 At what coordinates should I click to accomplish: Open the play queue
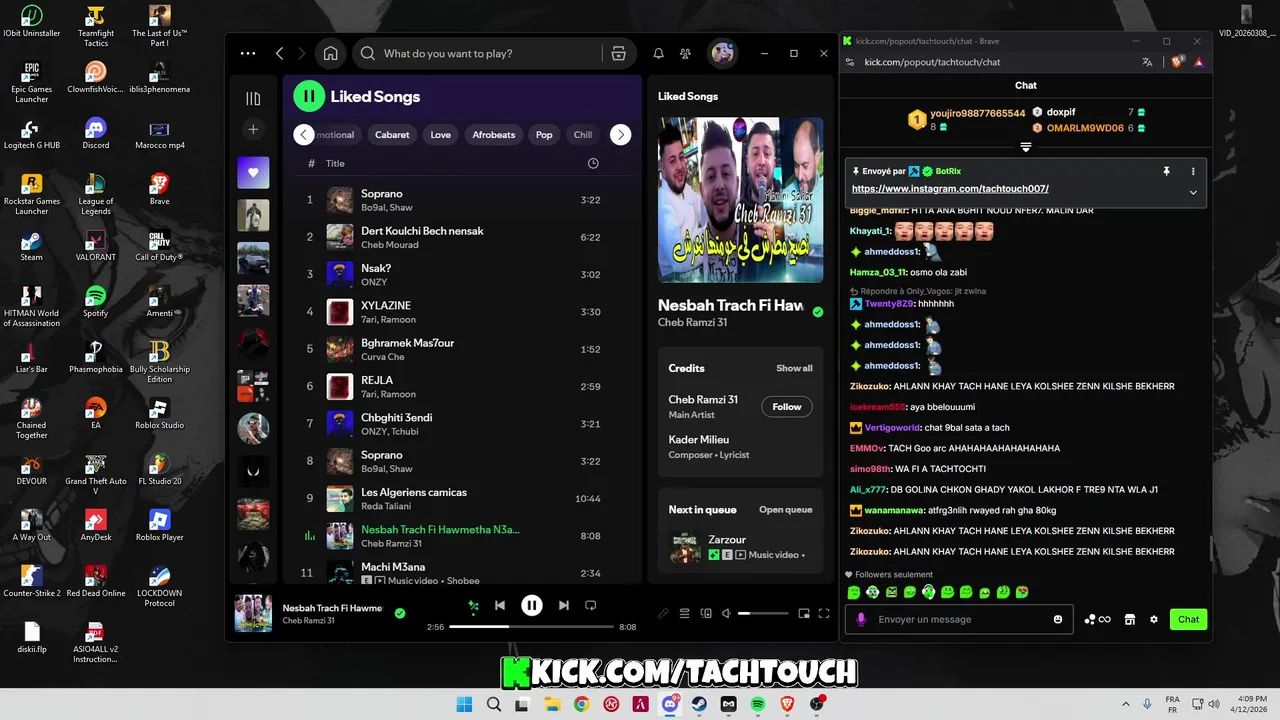tap(785, 510)
